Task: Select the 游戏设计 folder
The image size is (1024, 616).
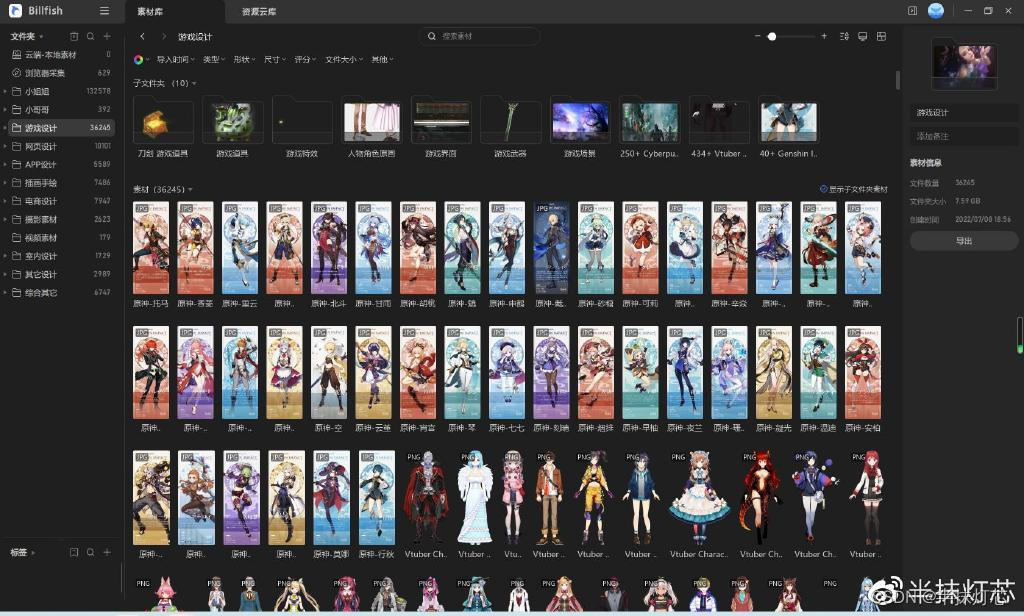Action: click(x=59, y=128)
